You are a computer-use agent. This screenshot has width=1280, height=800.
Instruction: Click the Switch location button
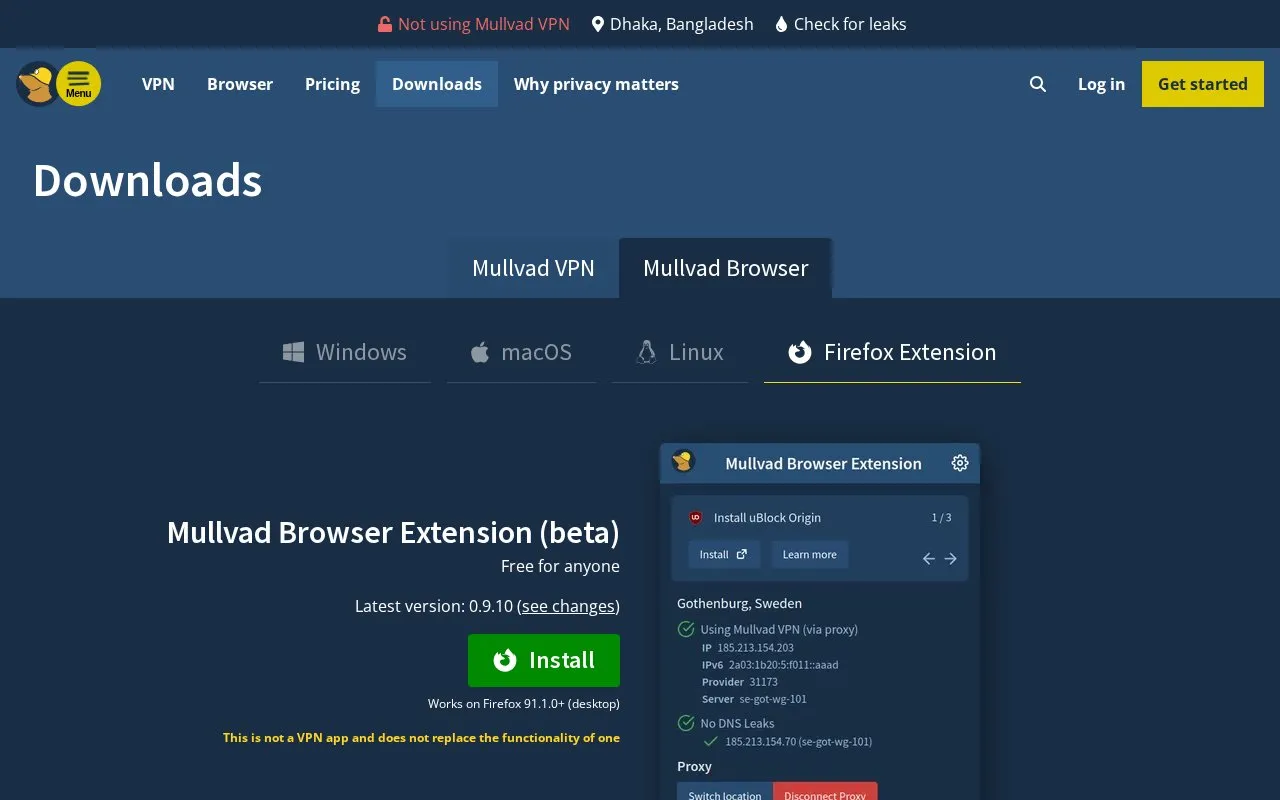725,793
